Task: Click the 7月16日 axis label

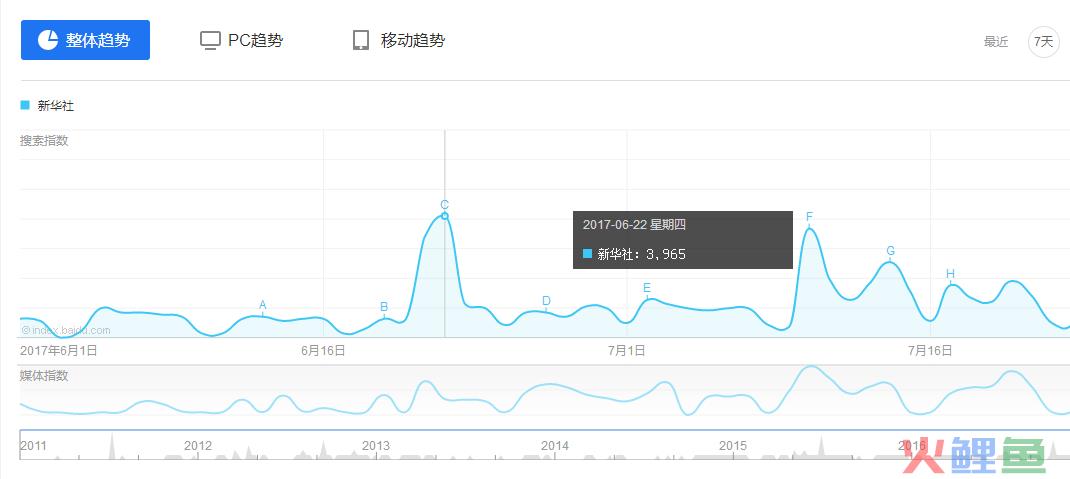Action: (930, 351)
